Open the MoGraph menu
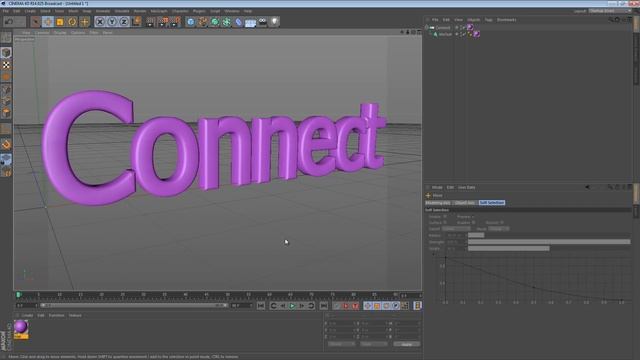The height and width of the screenshot is (360, 640). pos(159,11)
